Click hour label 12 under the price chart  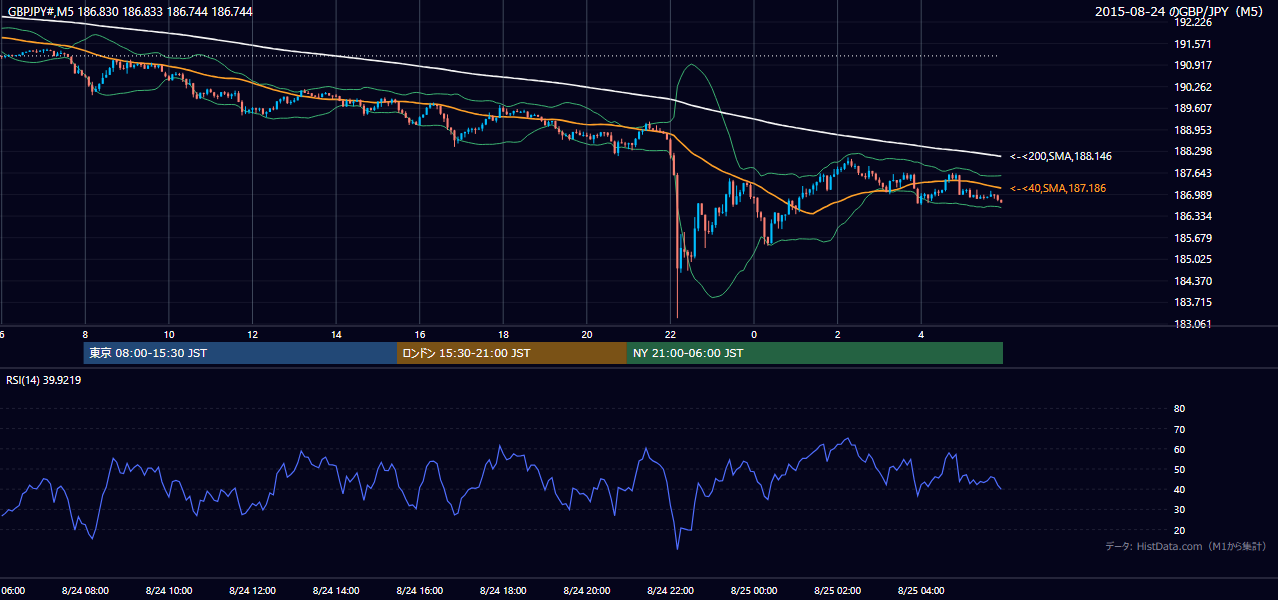(x=252, y=335)
